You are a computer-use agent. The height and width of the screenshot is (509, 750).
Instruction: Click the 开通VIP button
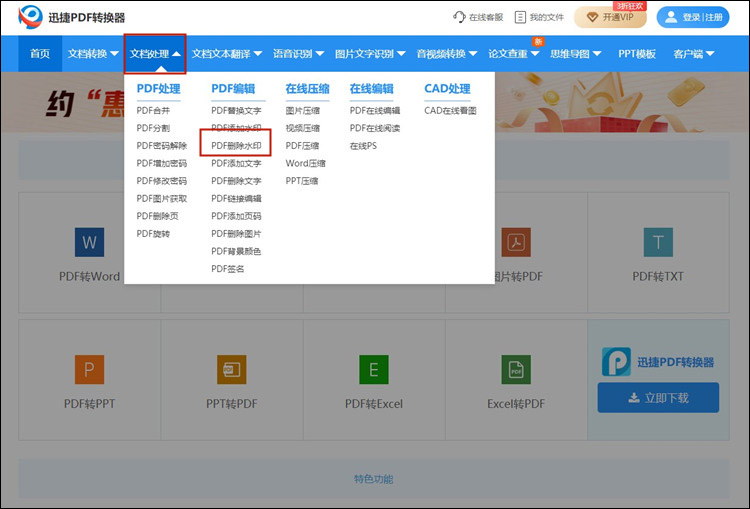(610, 17)
